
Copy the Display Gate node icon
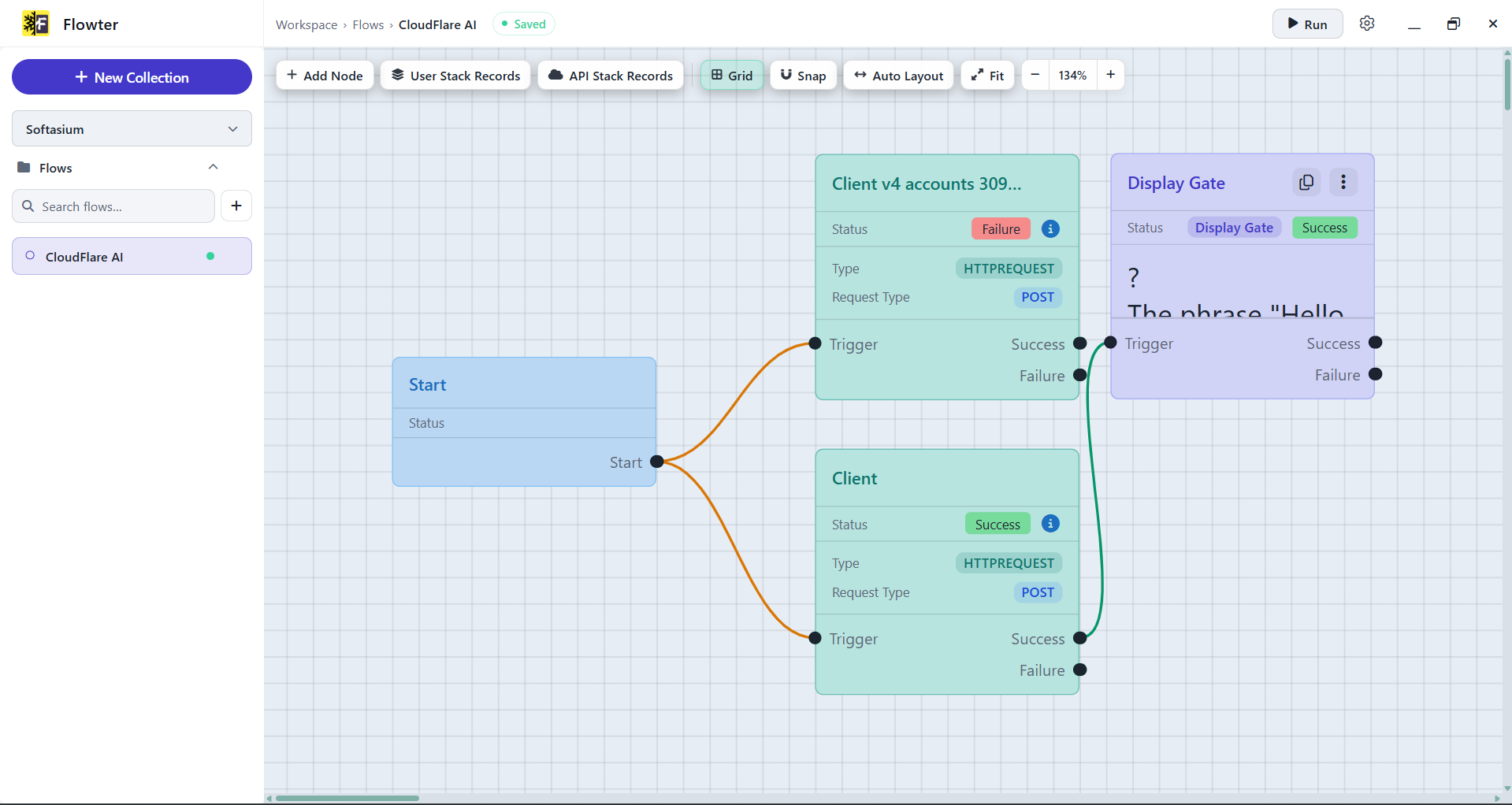[1306, 182]
